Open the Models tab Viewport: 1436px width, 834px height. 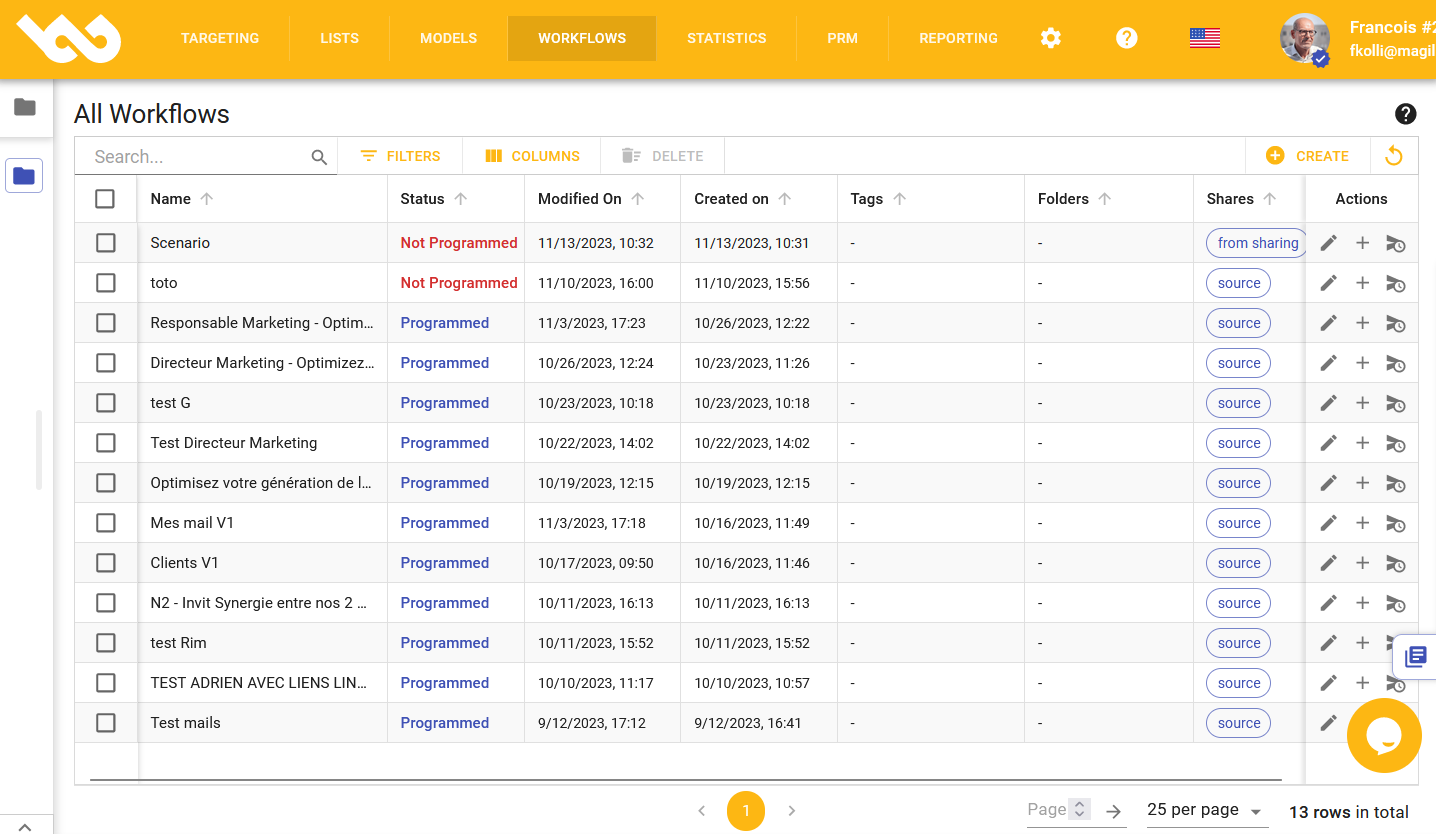click(449, 39)
